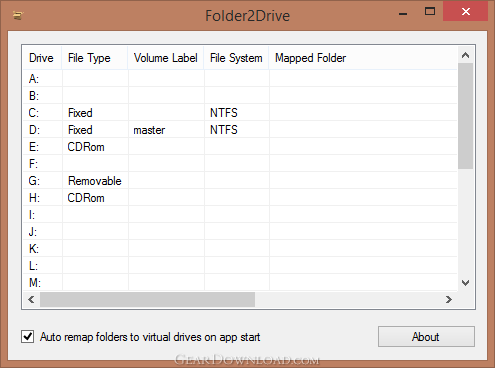Sort by the Drive column header
Screen dimensions: 495x368
tap(42, 58)
